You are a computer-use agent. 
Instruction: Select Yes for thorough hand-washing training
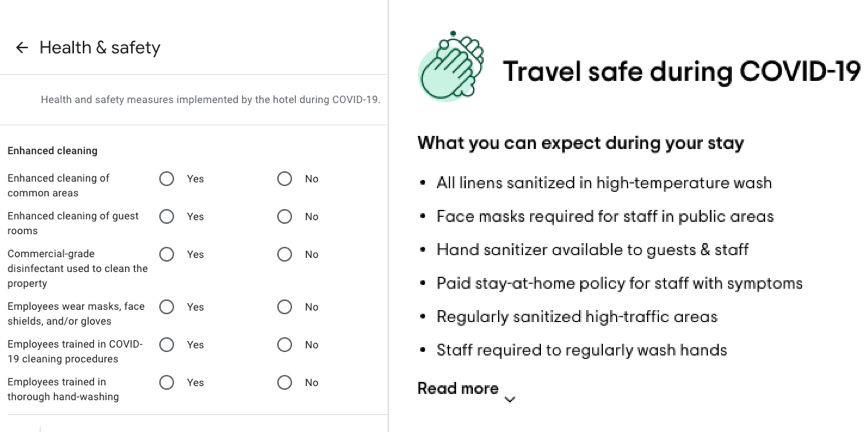point(166,382)
